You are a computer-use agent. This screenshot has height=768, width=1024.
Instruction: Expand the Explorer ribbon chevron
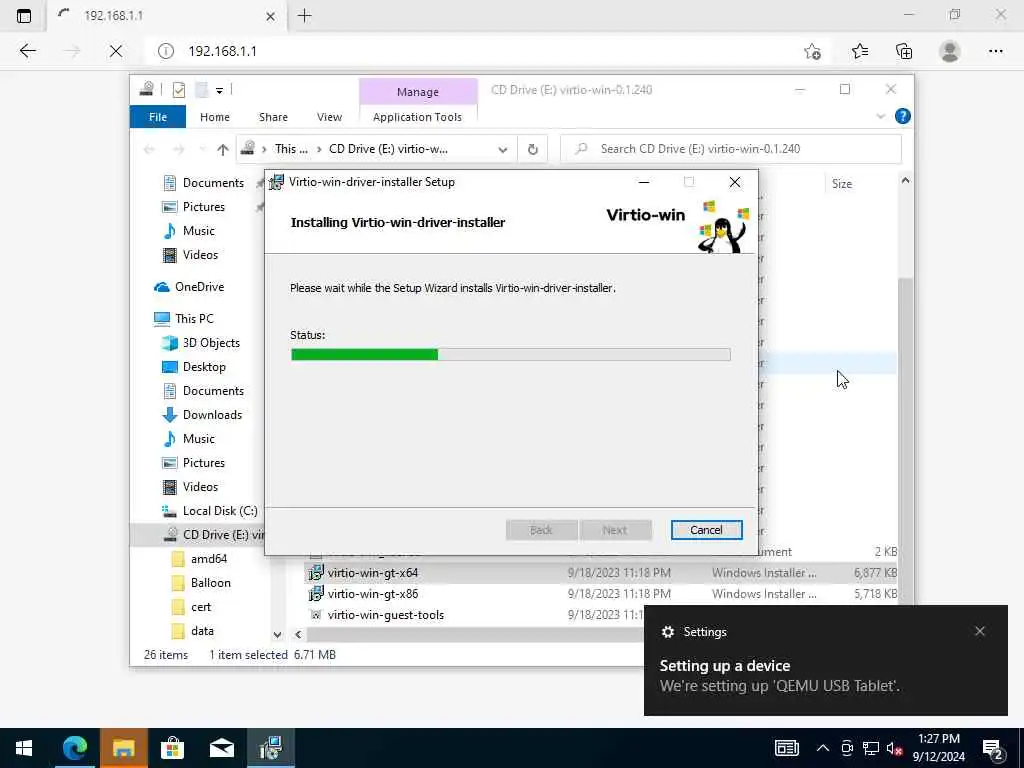pos(880,117)
